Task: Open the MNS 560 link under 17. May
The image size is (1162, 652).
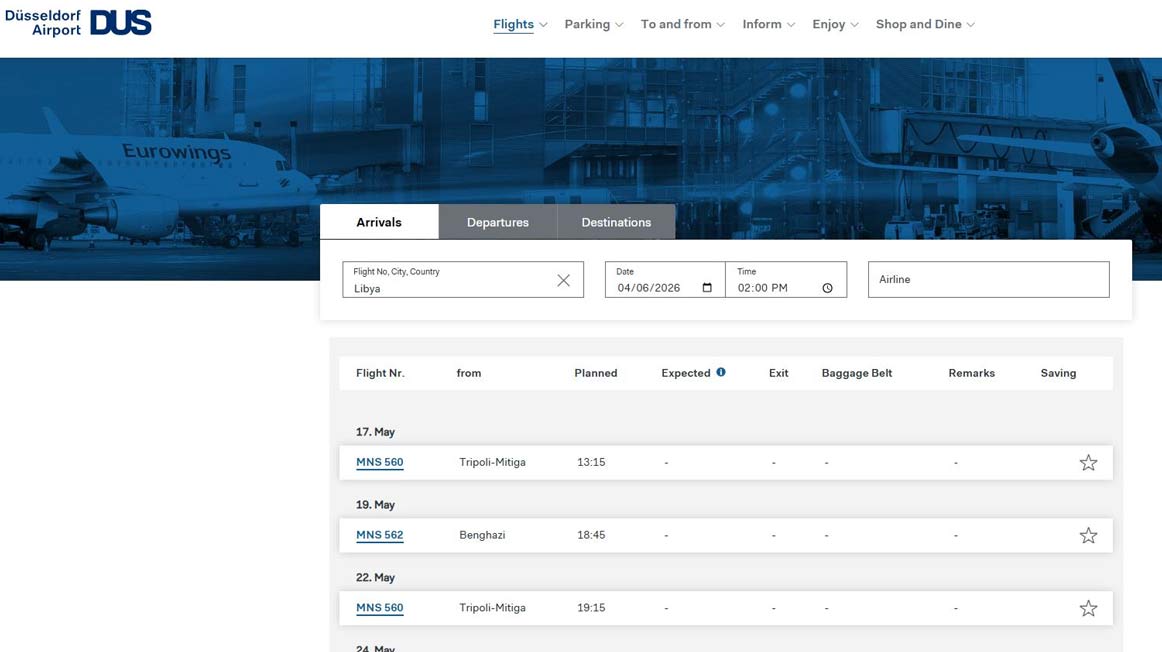Action: point(379,462)
